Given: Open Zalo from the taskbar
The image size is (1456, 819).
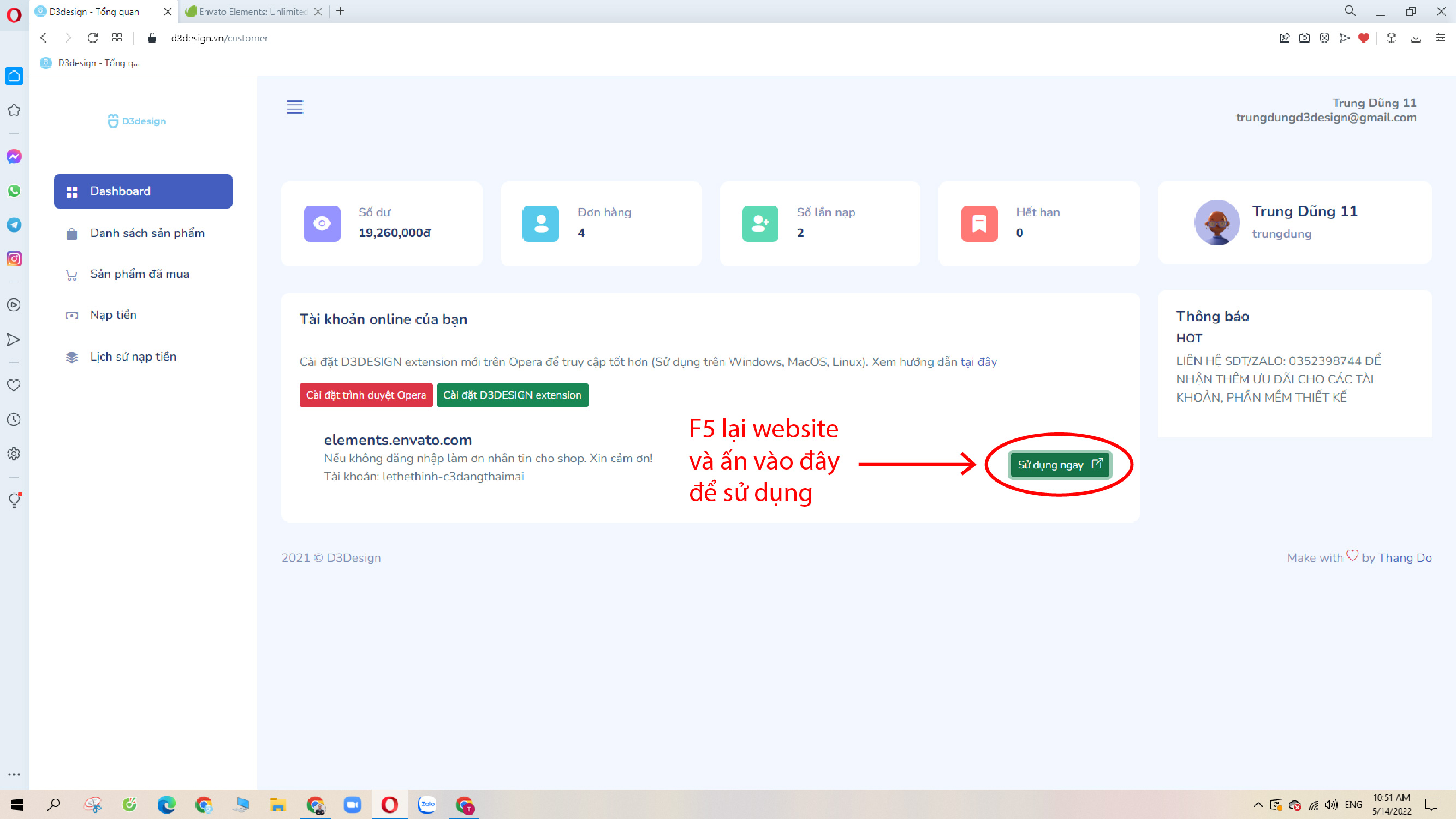Looking at the screenshot, I should click(x=427, y=804).
